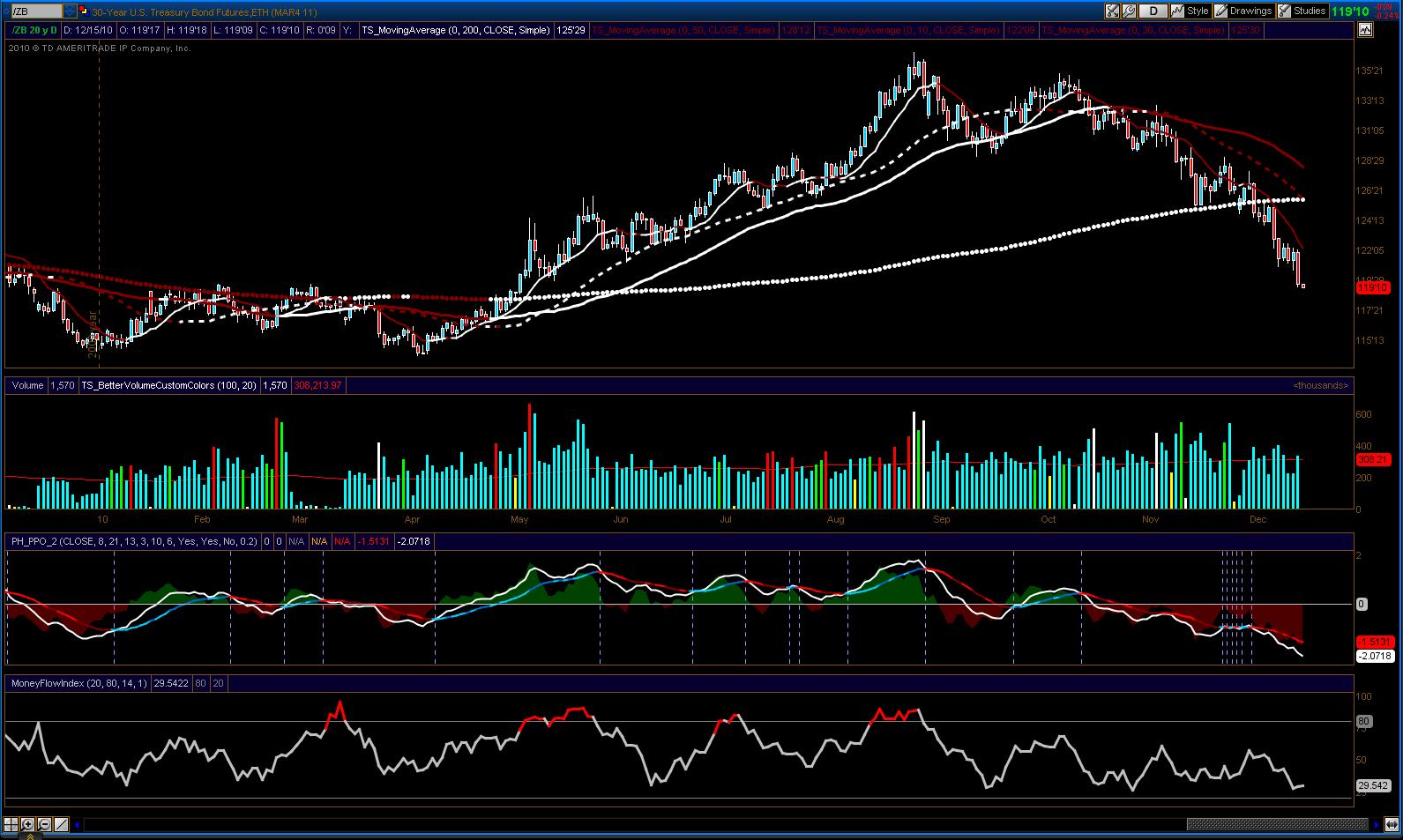Click the -2.0718 PPO value in header

(414, 541)
